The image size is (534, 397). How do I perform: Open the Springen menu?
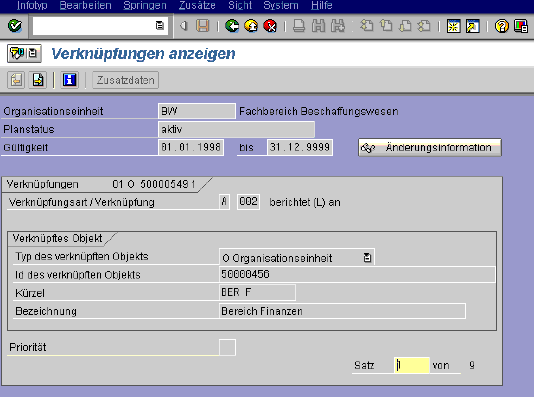point(145,6)
